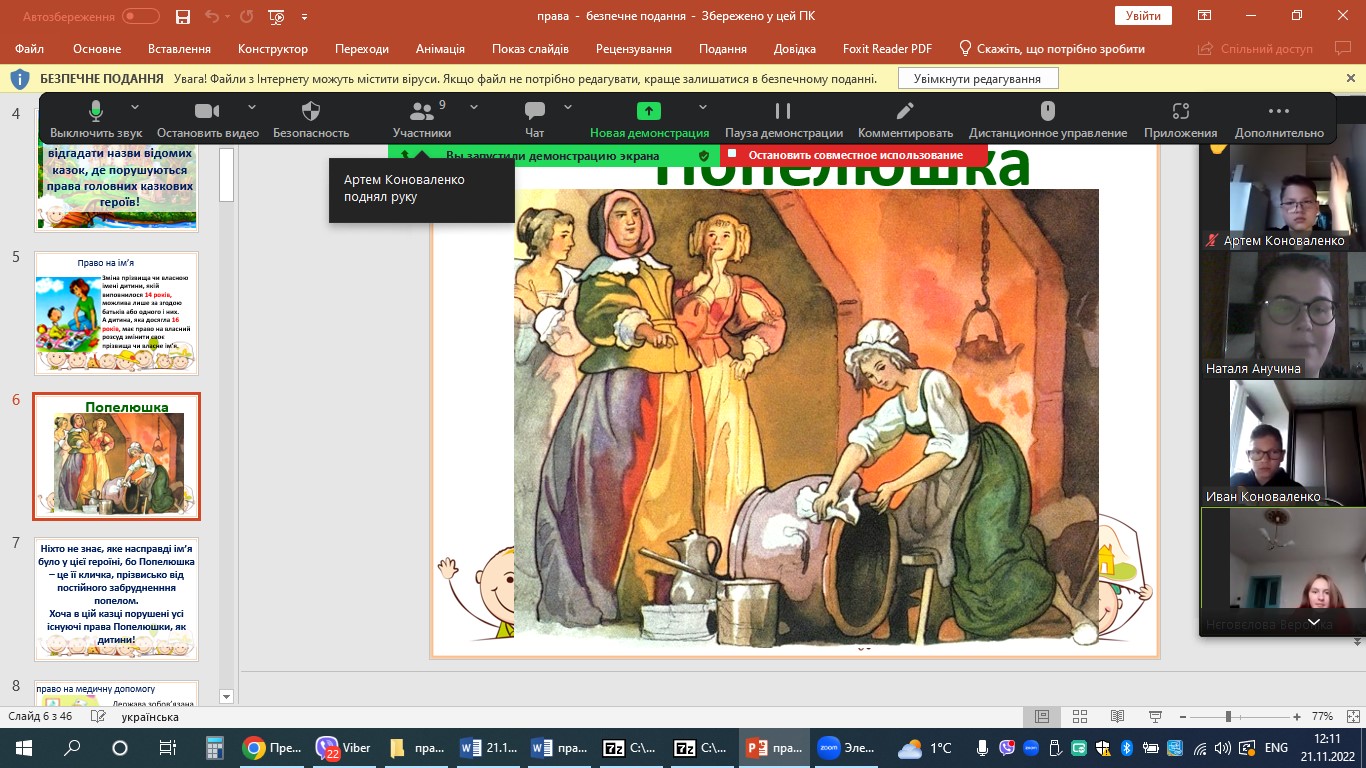Select Наталя Анучина video tile
Viewport: 1366px width, 768px height.
pos(1283,315)
